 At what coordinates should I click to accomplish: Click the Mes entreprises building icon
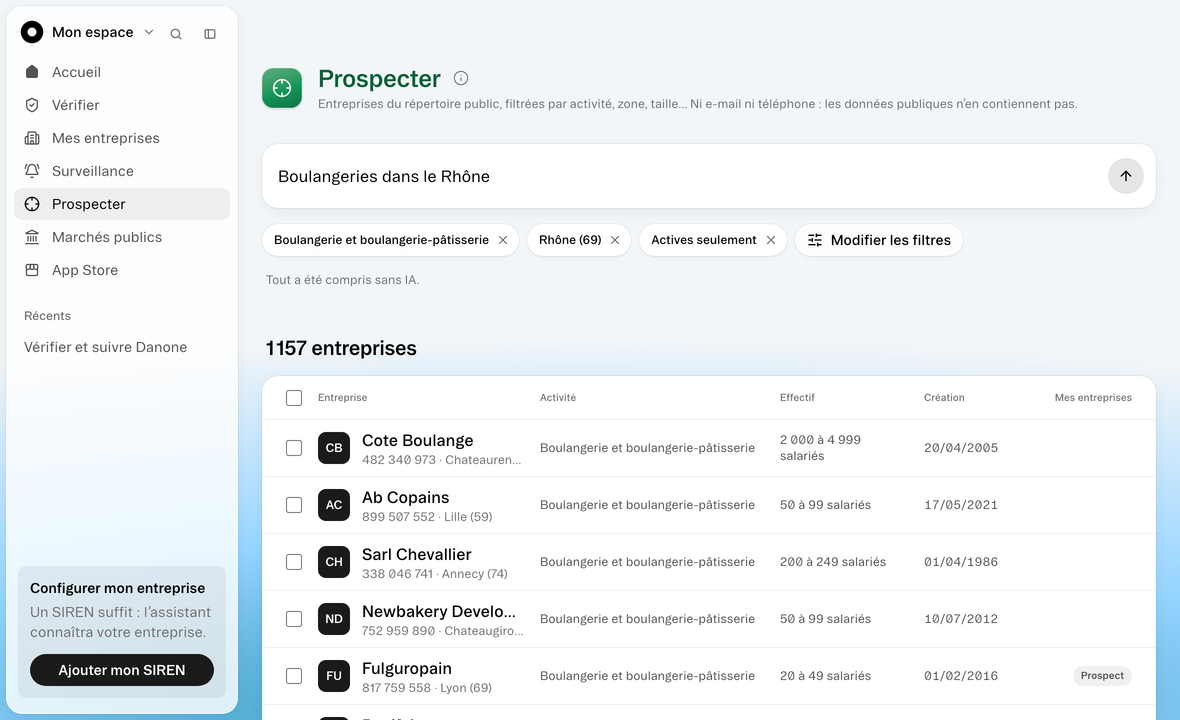pyautogui.click(x=32, y=138)
